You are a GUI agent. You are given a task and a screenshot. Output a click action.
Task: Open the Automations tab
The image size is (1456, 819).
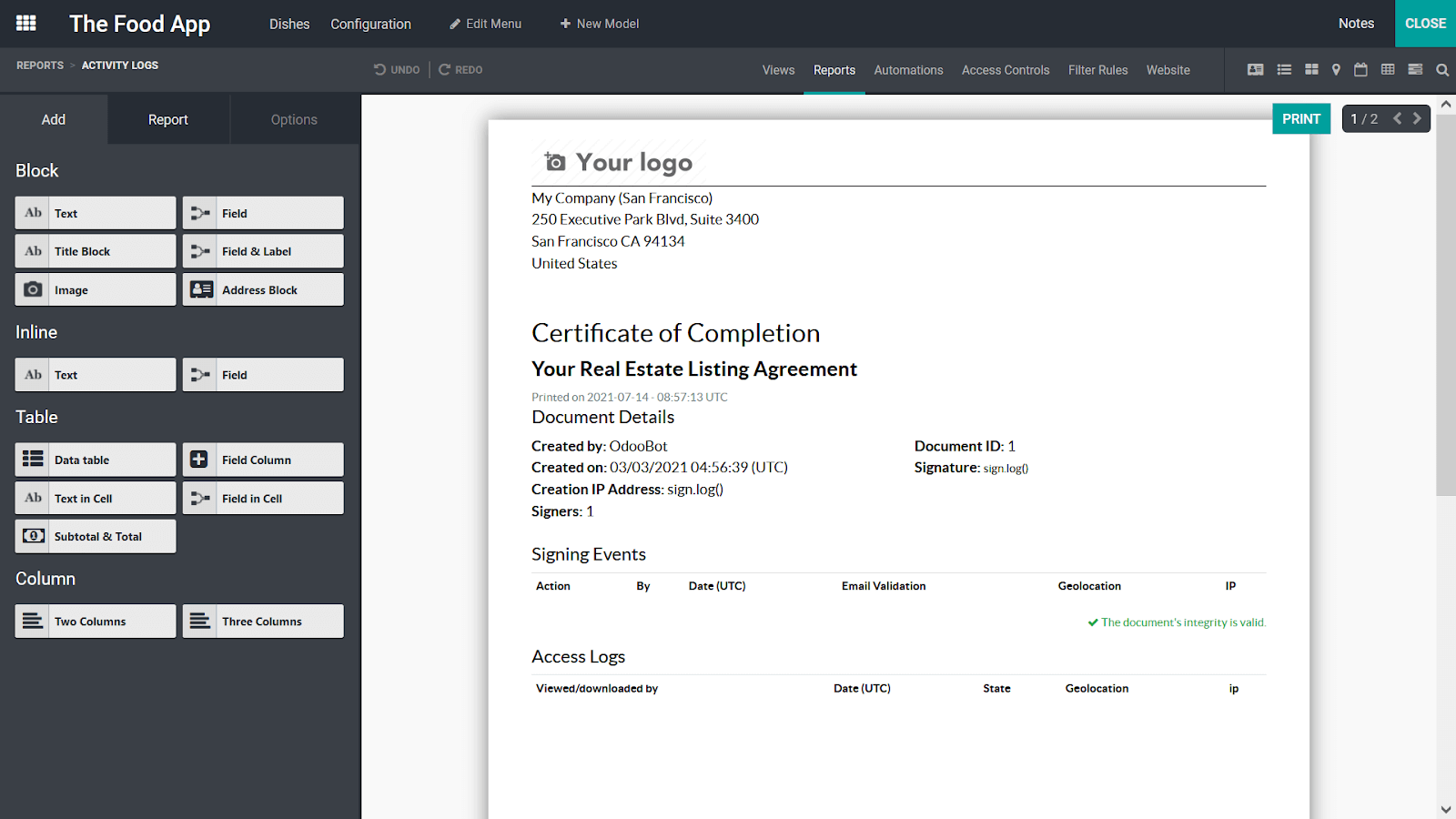(x=908, y=70)
